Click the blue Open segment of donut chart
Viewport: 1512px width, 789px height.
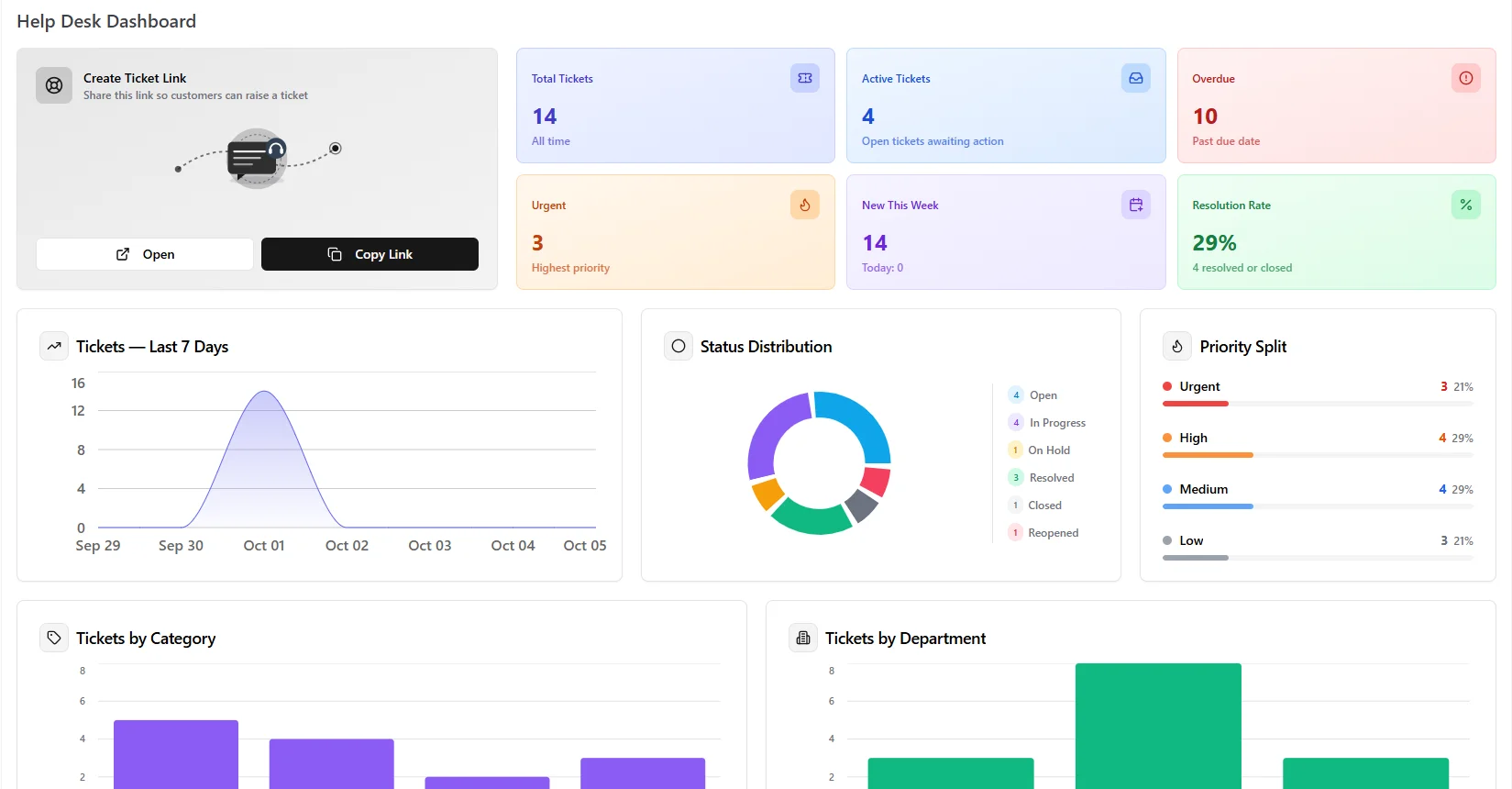(862, 420)
